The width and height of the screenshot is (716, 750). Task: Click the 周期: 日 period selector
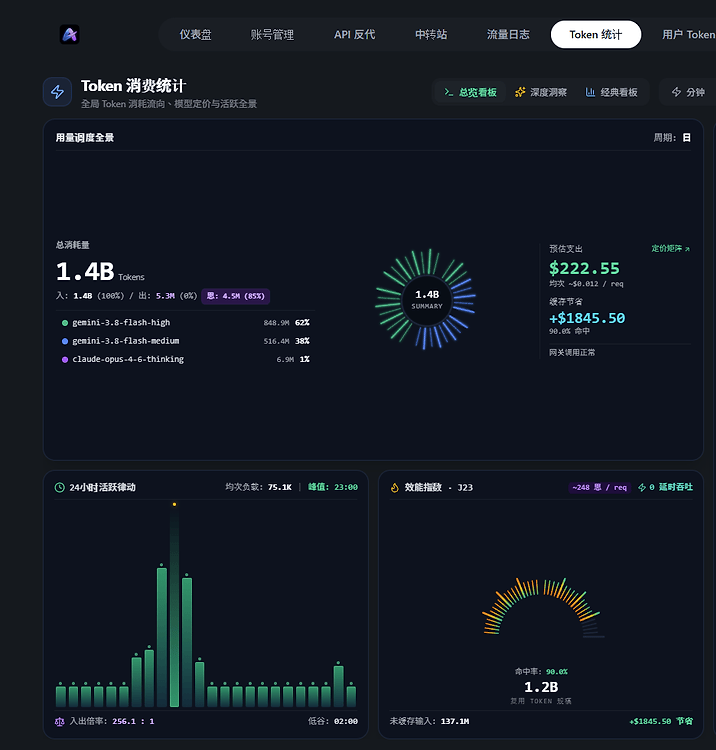[x=672, y=138]
